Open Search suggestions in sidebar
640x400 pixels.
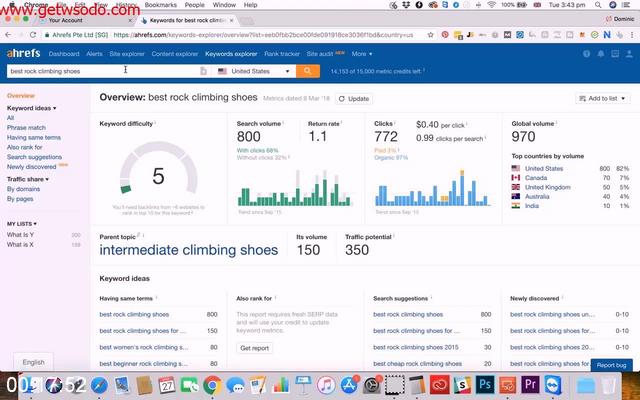tap(34, 157)
